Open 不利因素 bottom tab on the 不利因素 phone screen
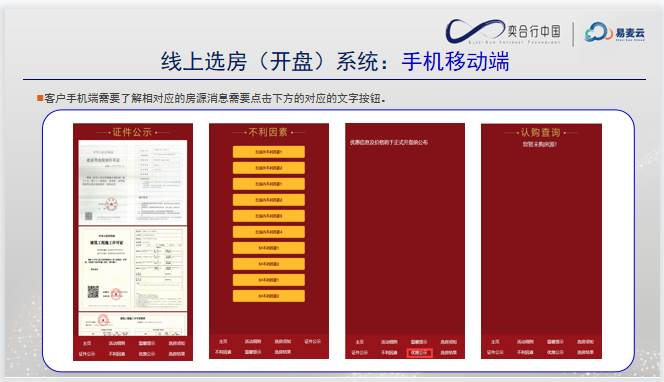Screen dimensions: 664x382 point(223,352)
